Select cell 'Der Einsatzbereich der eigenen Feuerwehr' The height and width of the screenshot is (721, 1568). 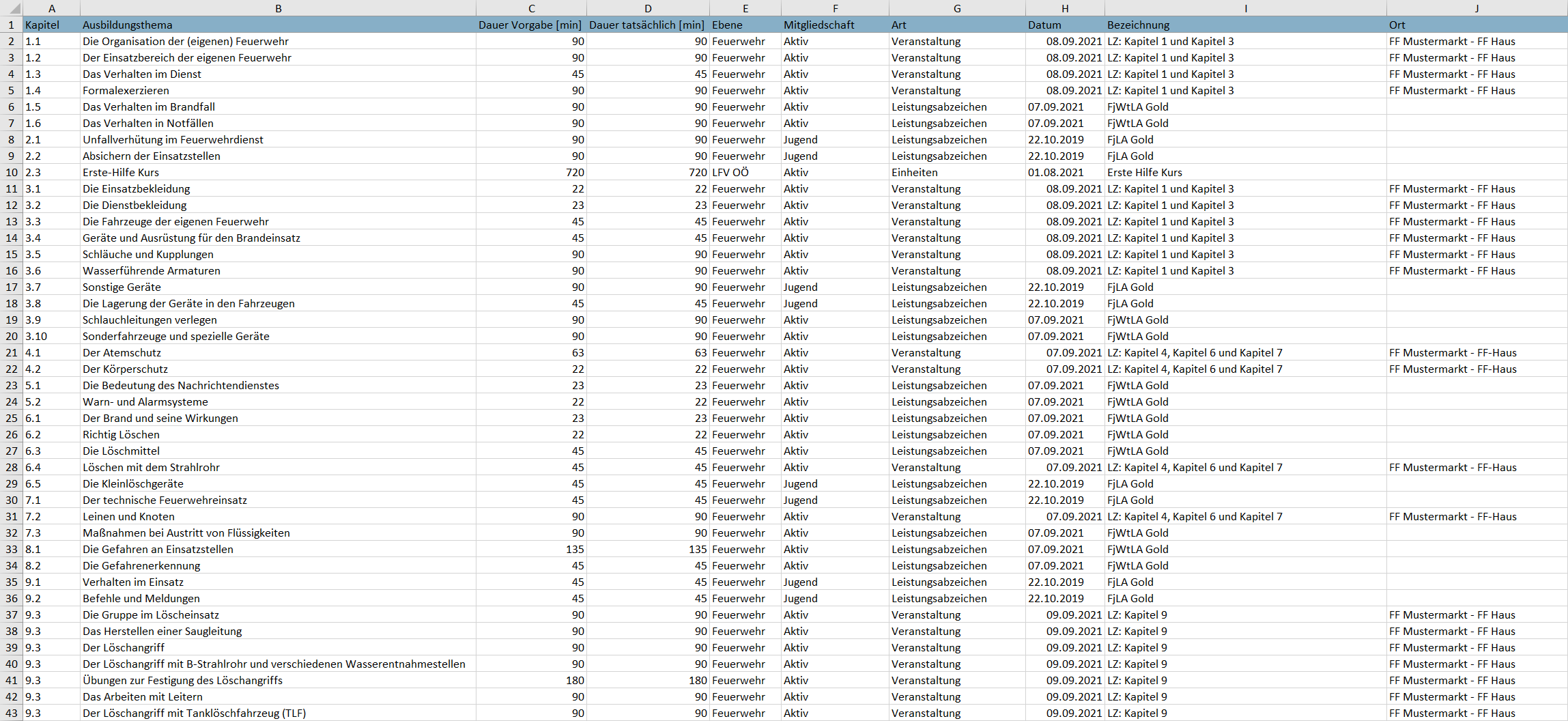click(278, 57)
